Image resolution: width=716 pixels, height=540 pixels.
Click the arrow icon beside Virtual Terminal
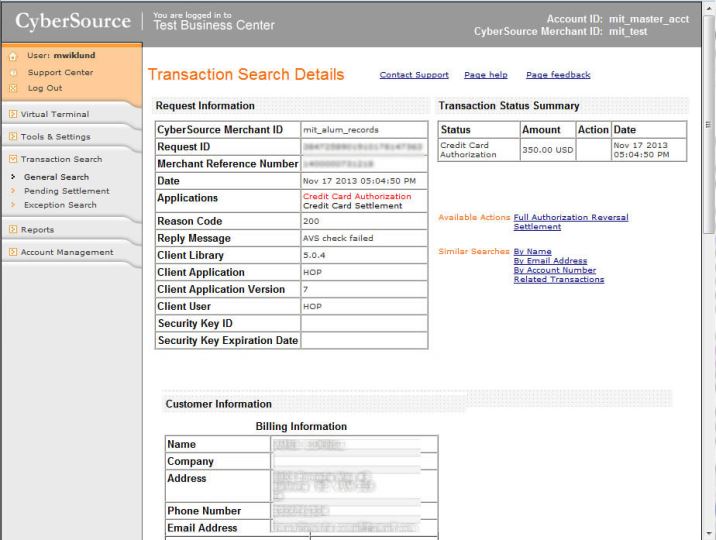click(12, 115)
